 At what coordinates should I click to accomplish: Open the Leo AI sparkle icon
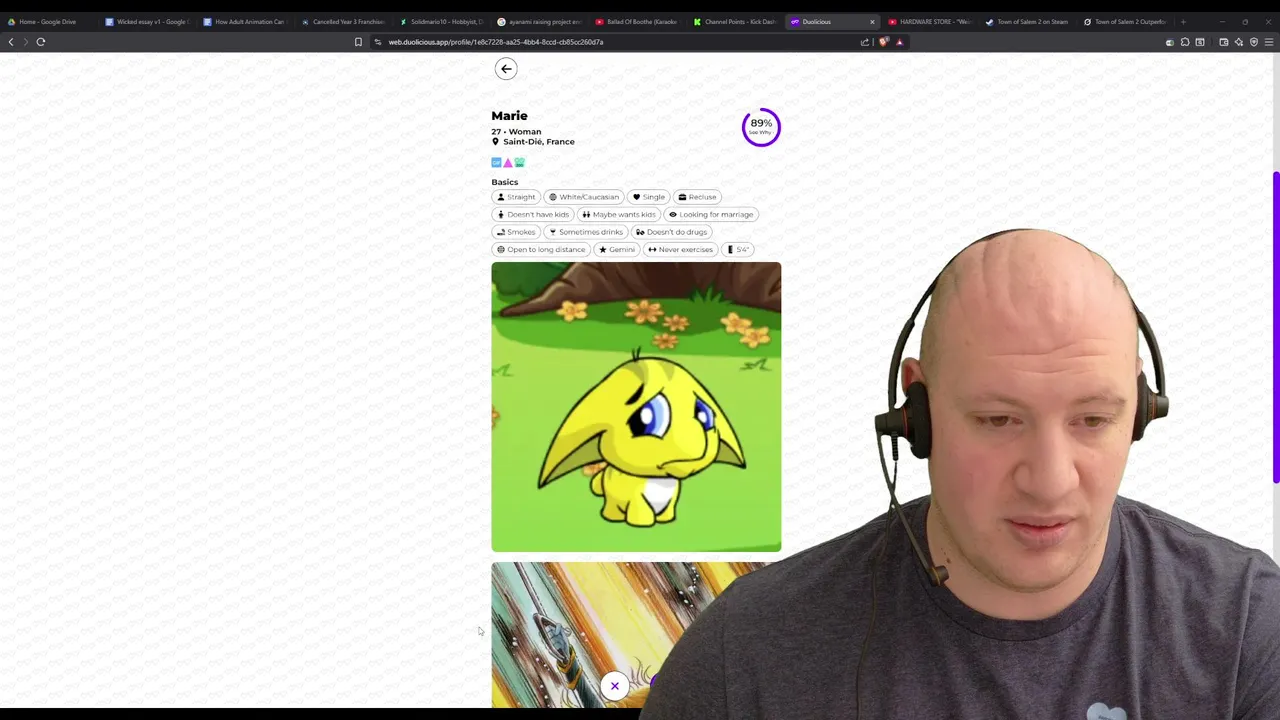(x=1238, y=42)
